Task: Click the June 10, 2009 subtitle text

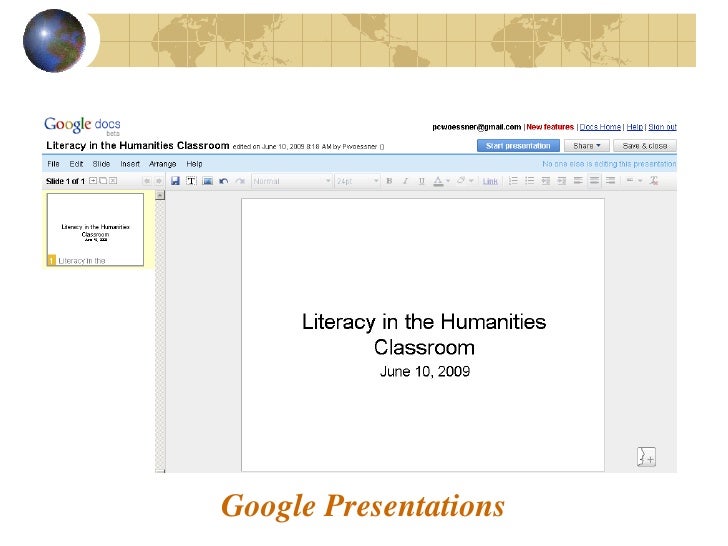Action: 425,371
